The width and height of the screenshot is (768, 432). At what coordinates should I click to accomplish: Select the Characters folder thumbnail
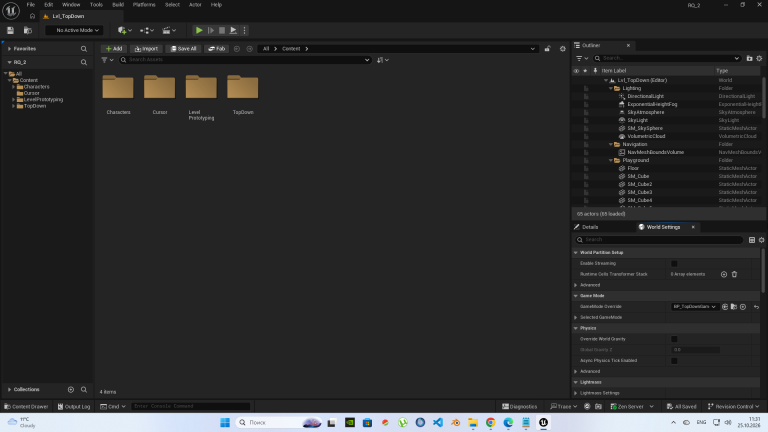(118, 89)
